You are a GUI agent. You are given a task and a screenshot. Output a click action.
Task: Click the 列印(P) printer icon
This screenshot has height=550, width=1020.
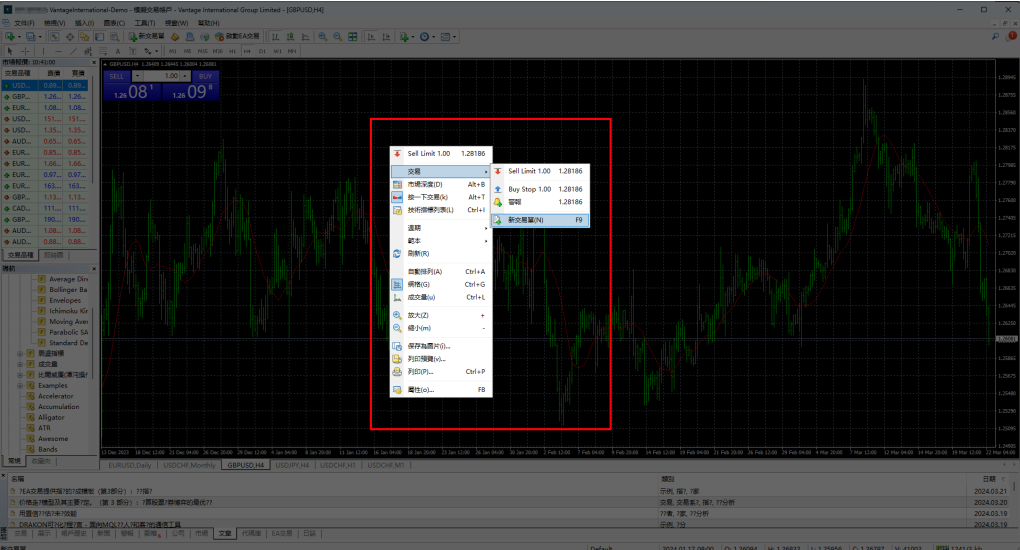397,371
